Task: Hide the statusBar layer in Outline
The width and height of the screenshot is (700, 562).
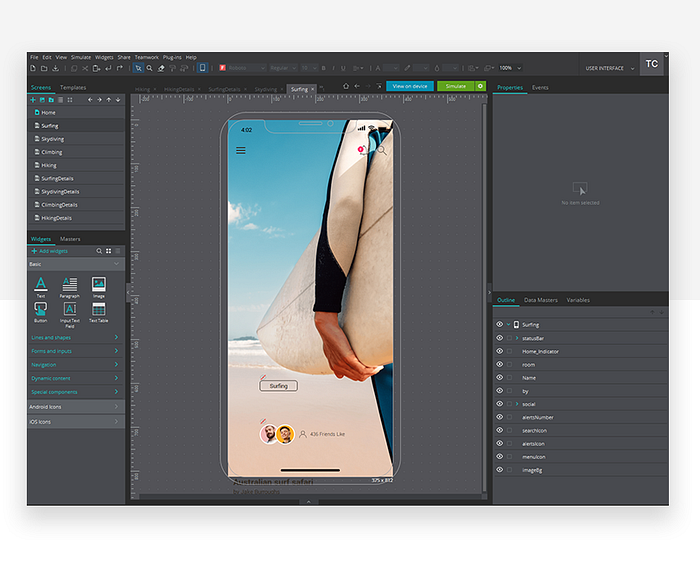Action: (x=500, y=338)
